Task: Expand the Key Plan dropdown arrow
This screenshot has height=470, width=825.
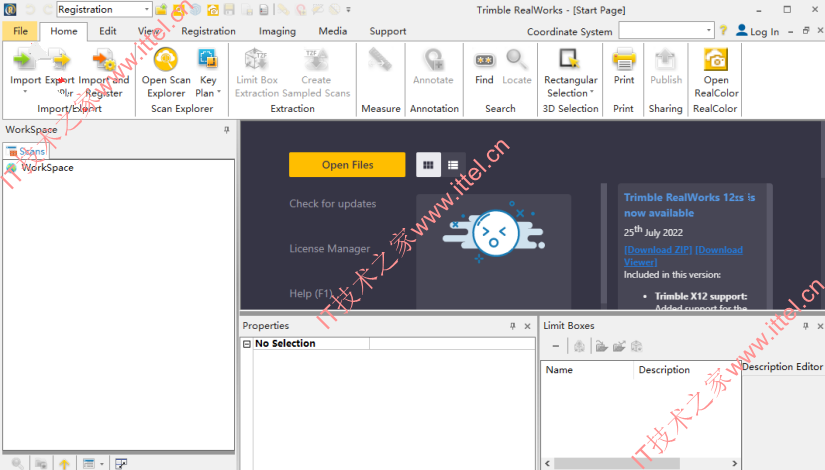Action: [219, 92]
